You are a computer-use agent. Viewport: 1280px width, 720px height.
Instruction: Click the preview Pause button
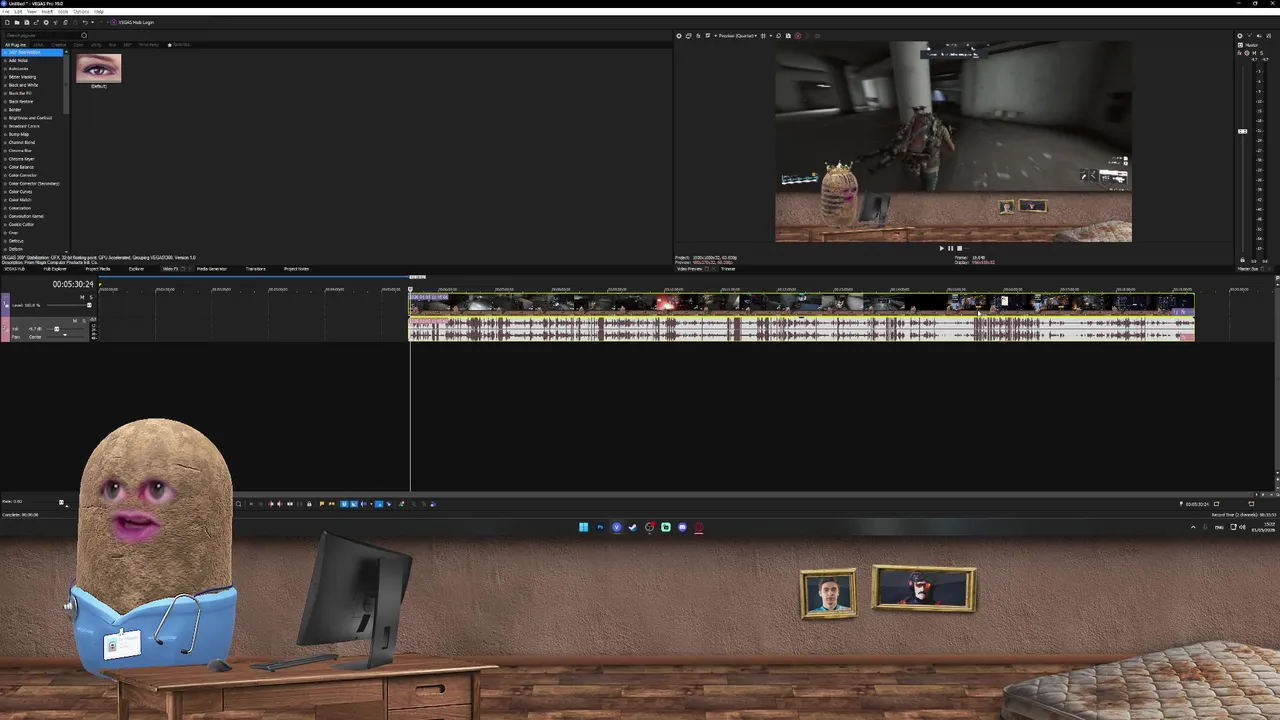[950, 248]
